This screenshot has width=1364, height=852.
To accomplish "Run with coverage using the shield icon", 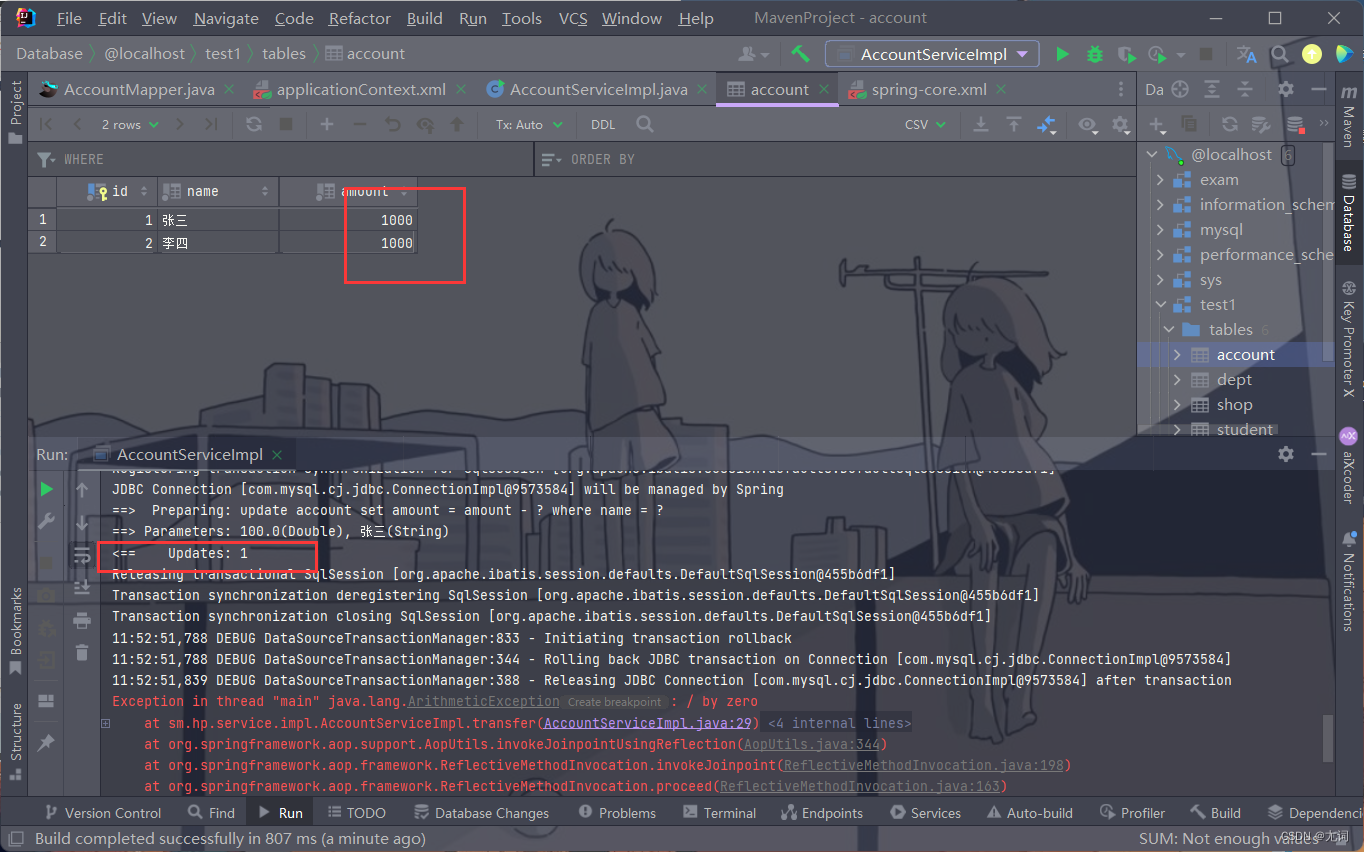I will 1127,54.
